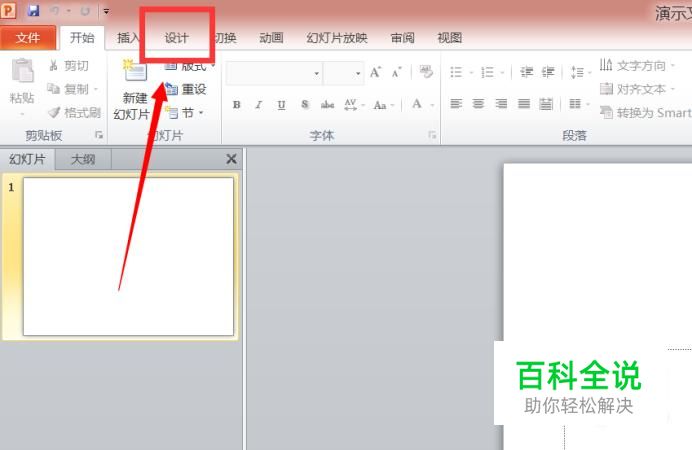Image resolution: width=692 pixels, height=450 pixels.
Task: Select the 大纲 (Outline) pane tab
Action: tap(83, 159)
